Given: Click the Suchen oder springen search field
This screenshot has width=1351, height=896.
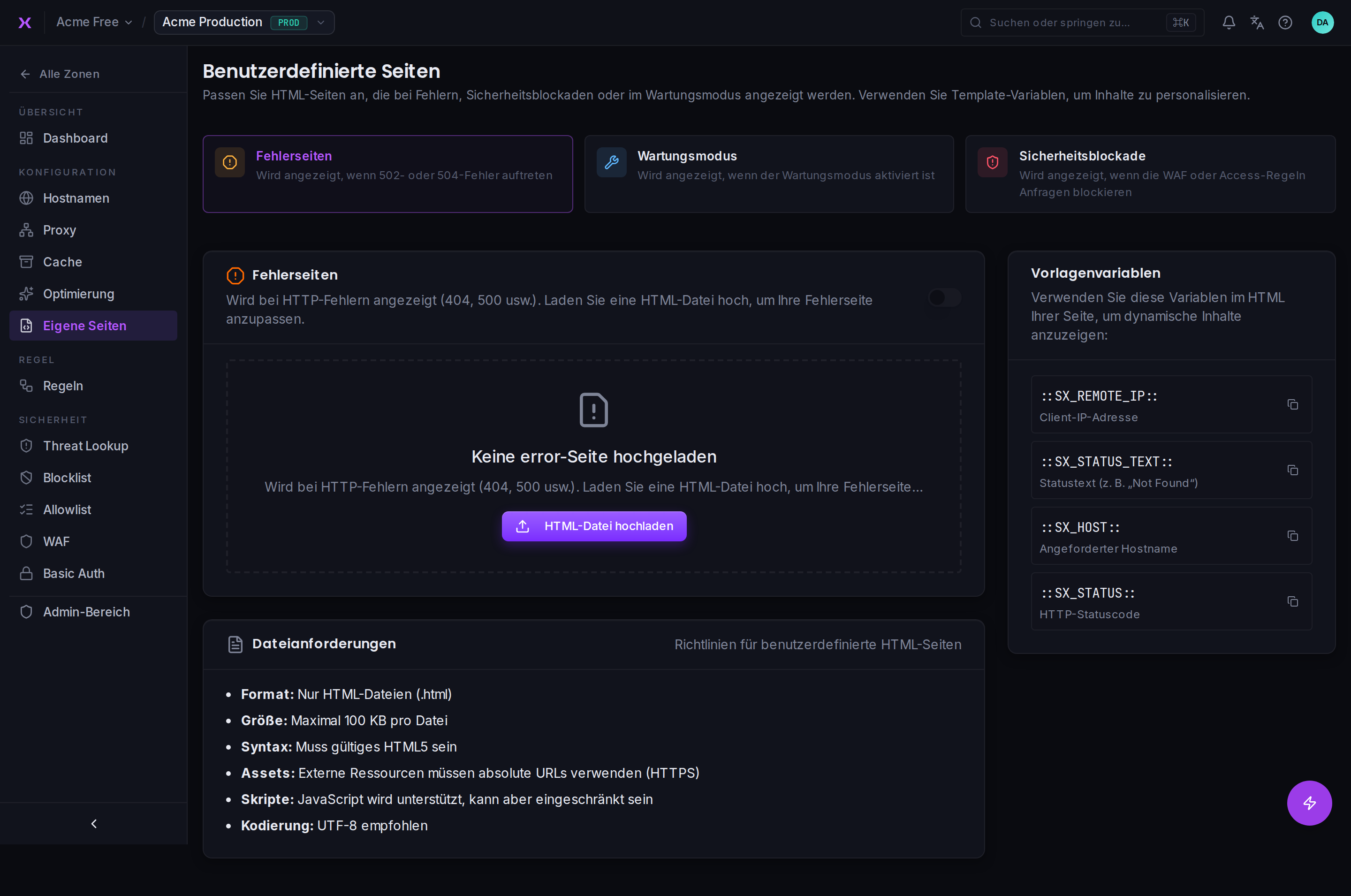Looking at the screenshot, I should click(1083, 23).
